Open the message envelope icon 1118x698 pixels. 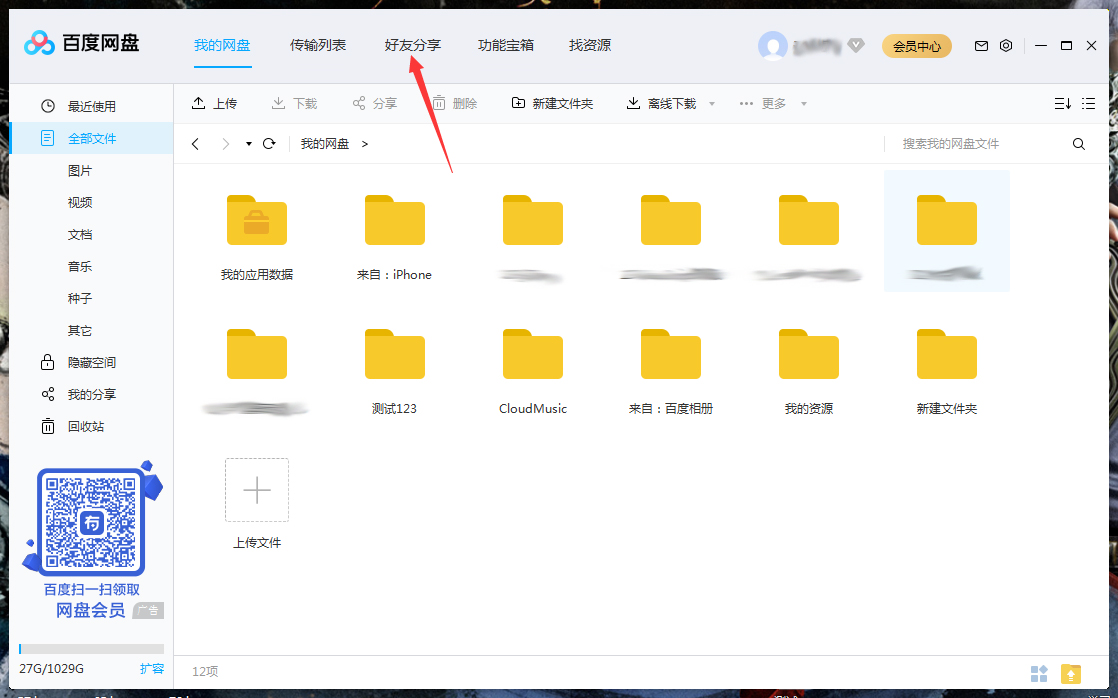(x=981, y=46)
